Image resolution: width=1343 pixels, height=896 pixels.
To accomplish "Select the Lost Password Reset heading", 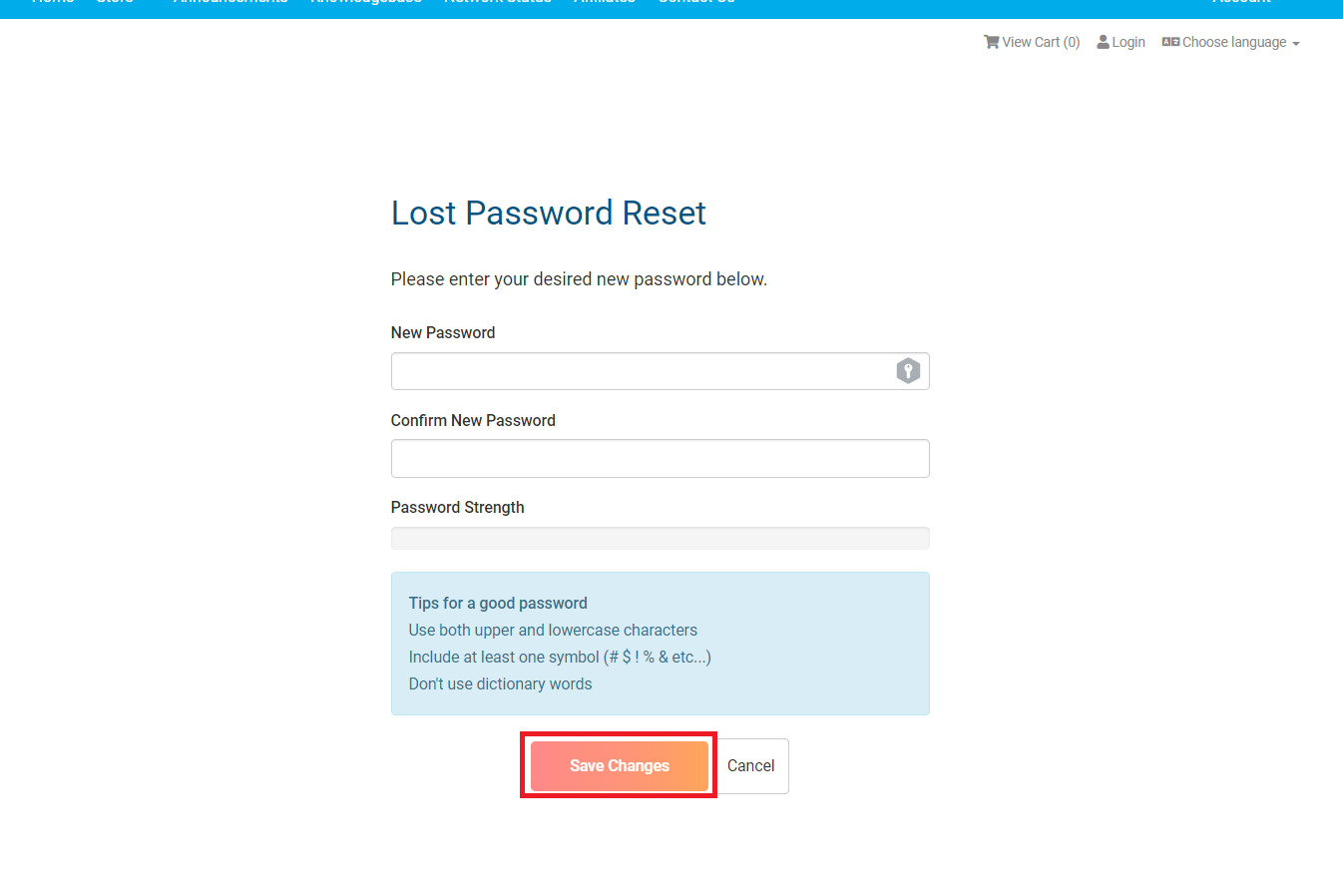I will (549, 213).
